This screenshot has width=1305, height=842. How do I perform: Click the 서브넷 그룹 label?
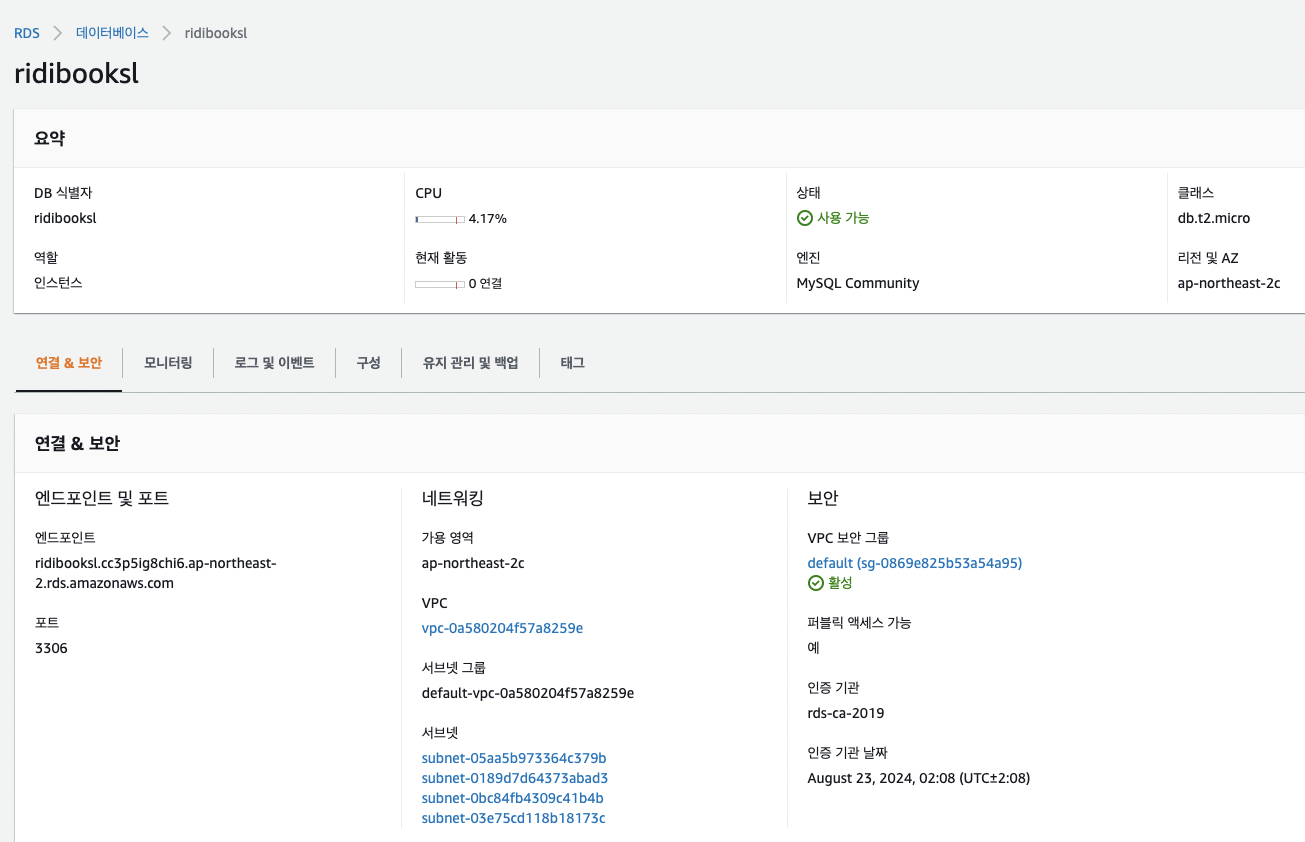454,668
